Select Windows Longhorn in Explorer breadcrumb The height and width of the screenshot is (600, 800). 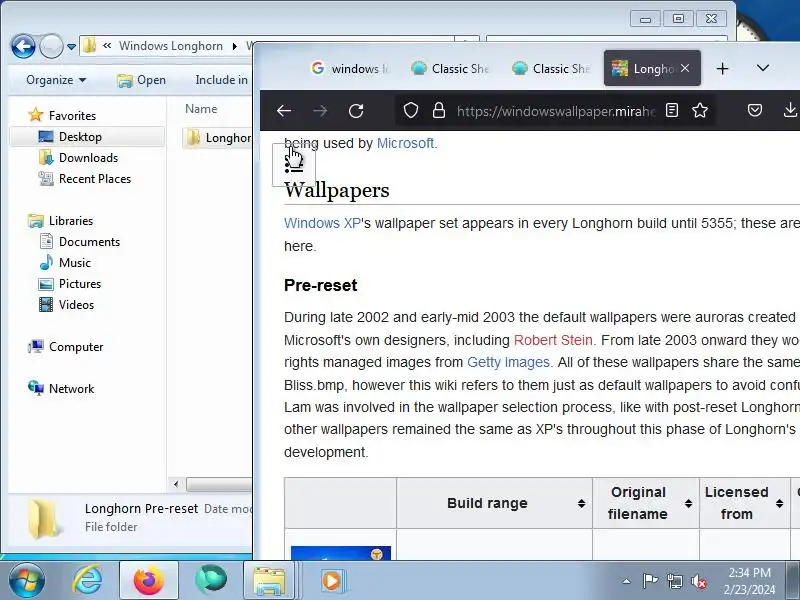pos(171,46)
